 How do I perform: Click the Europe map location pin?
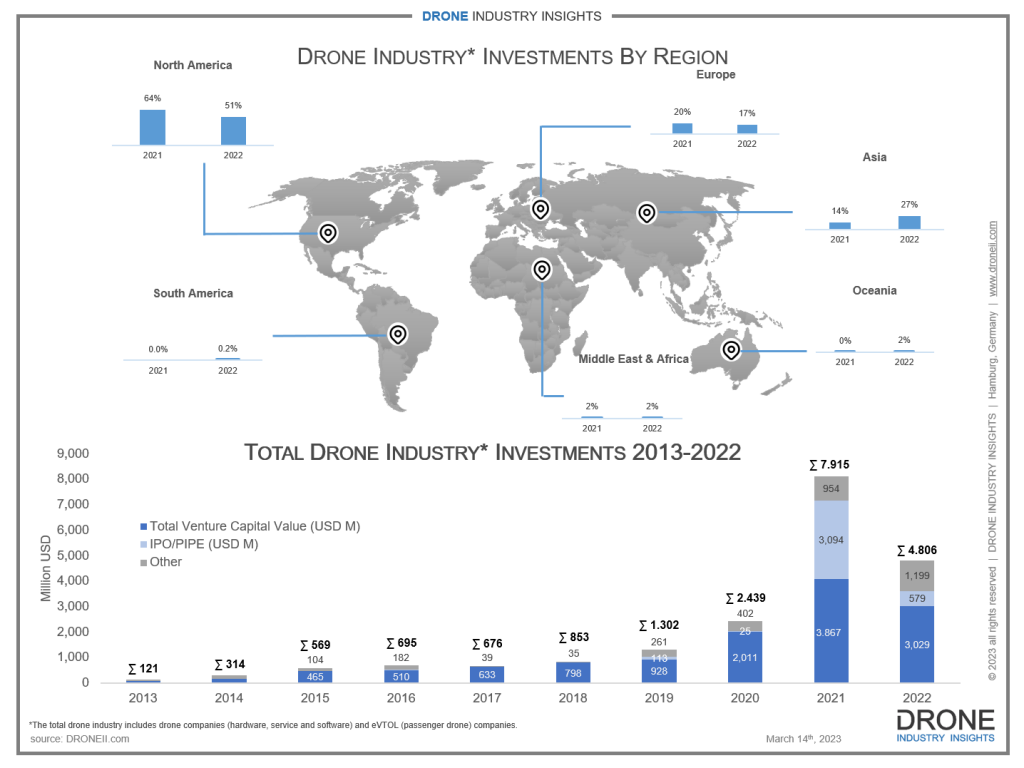click(540, 210)
